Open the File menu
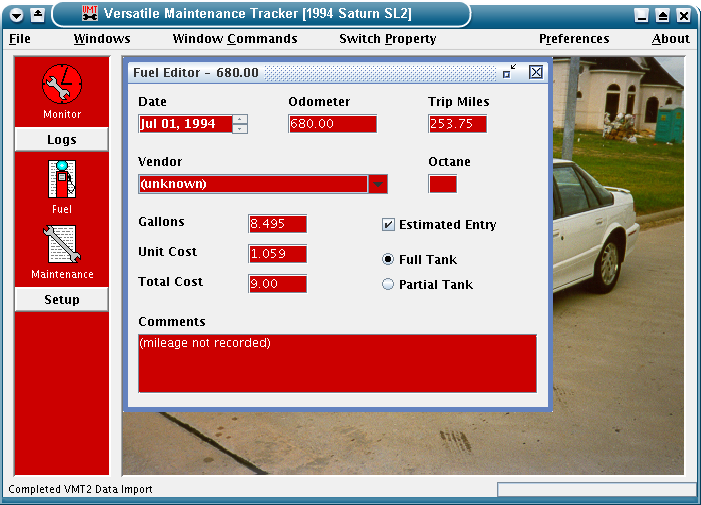This screenshot has width=701, height=505. [x=20, y=39]
